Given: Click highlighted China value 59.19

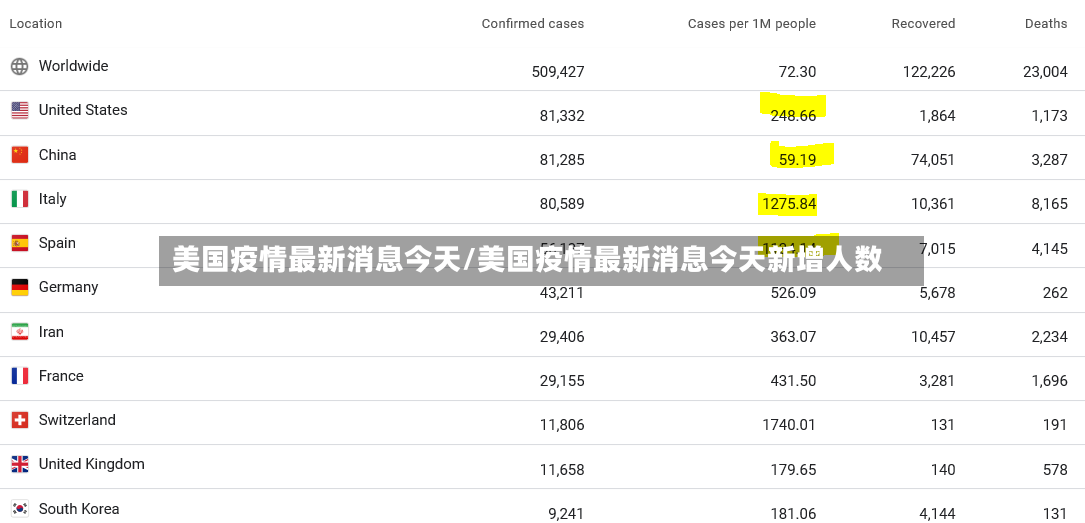Looking at the screenshot, I should click(x=797, y=160).
